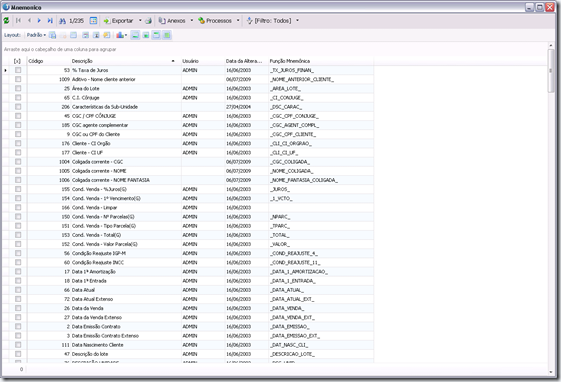The height and width of the screenshot is (382, 561).
Task: Click the Função Mnemônica column header
Action: (321, 61)
